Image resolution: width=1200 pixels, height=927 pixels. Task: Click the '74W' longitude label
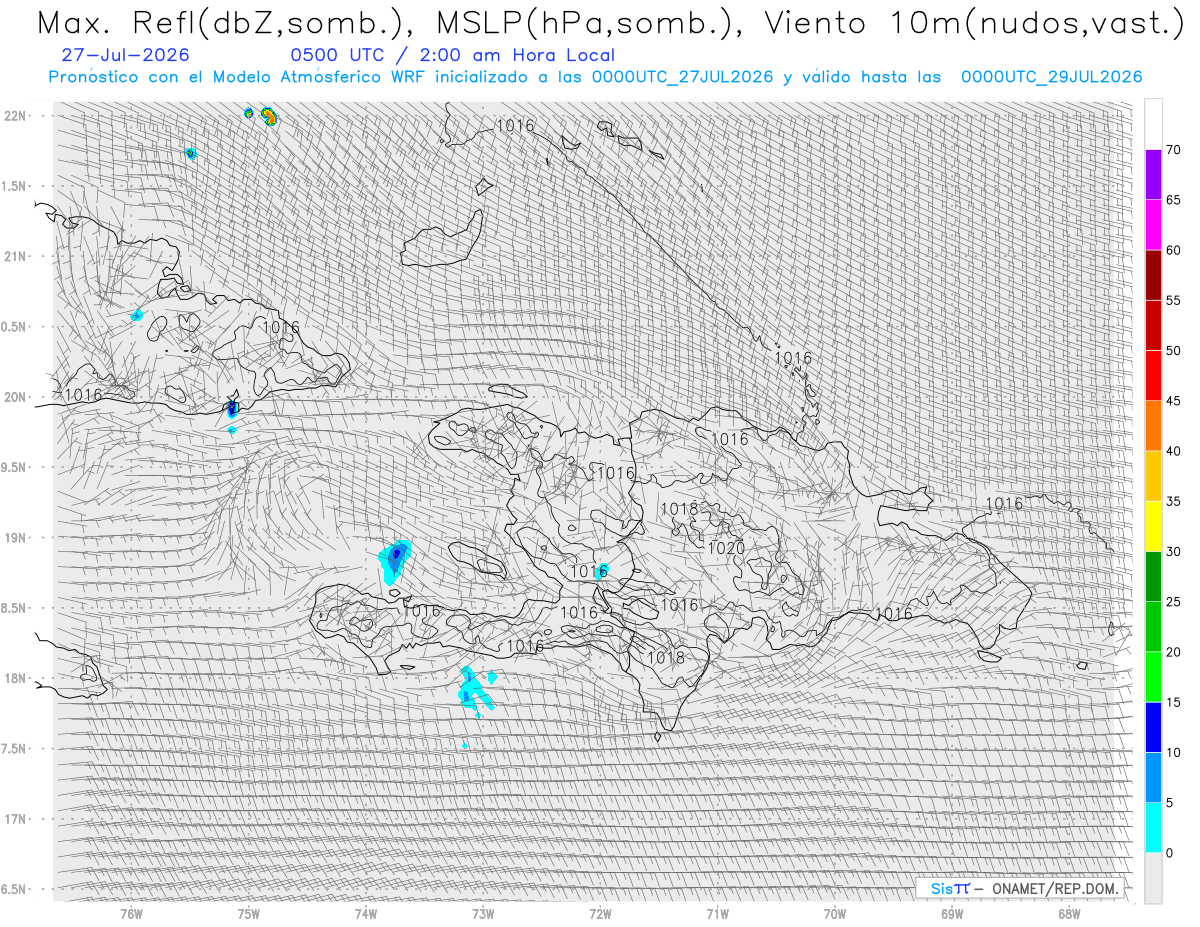pyautogui.click(x=365, y=913)
